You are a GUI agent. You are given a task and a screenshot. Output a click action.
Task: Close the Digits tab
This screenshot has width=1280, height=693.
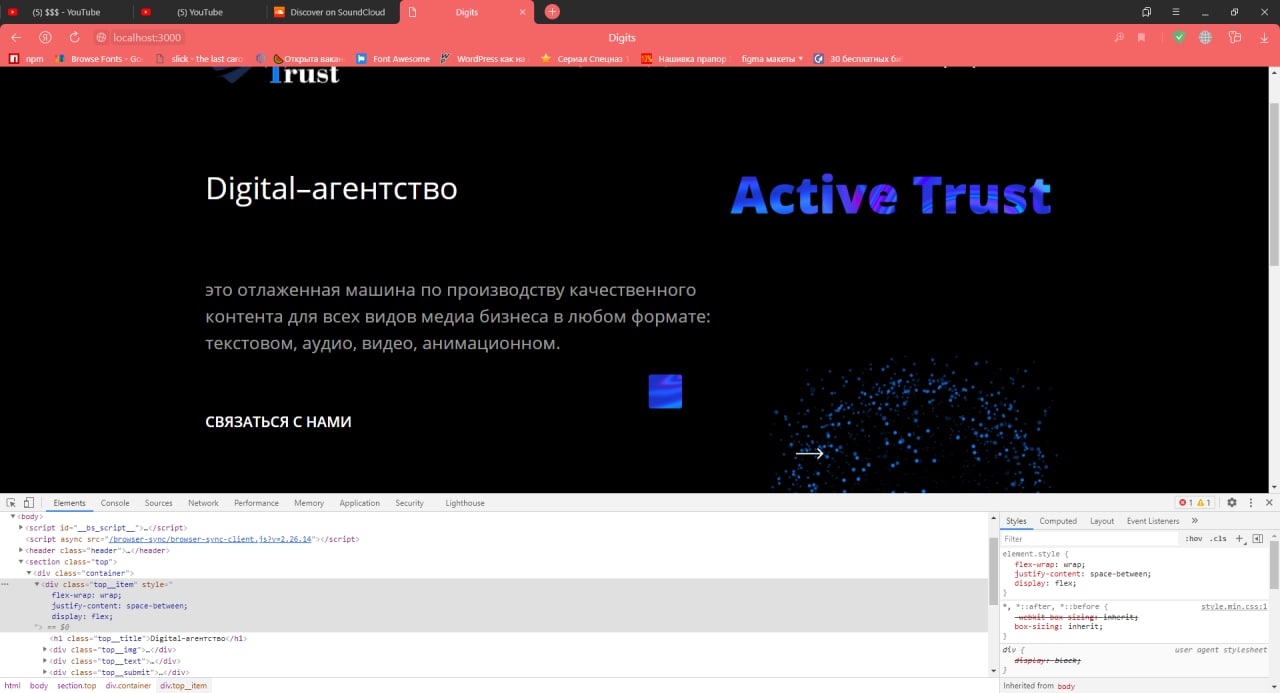click(524, 12)
